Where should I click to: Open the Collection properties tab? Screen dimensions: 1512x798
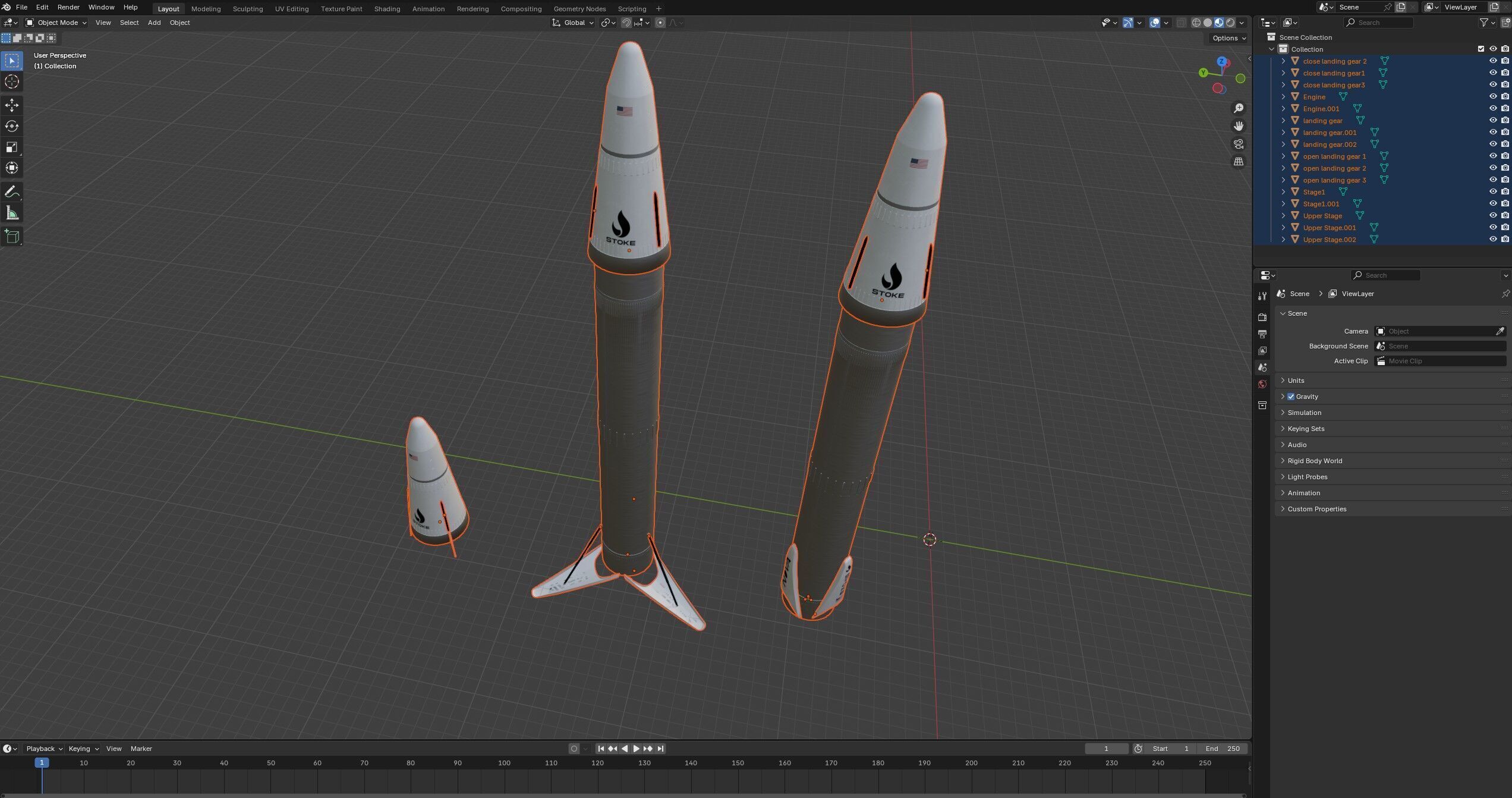1262,406
